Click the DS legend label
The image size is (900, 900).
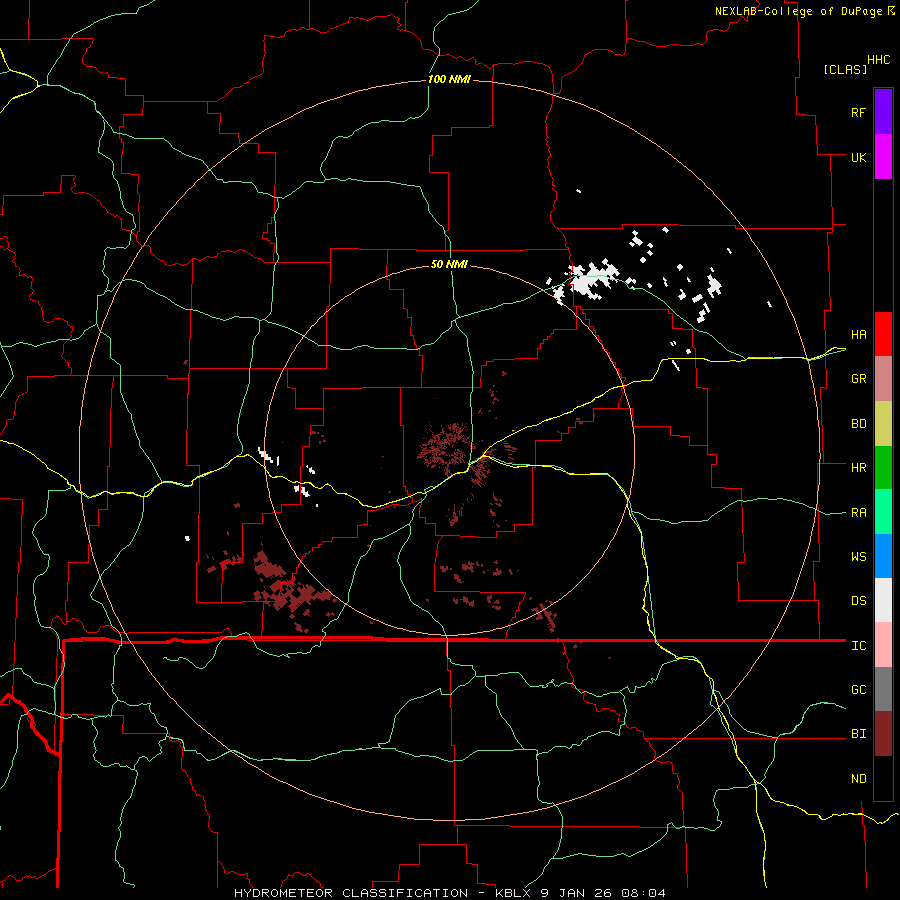(x=859, y=600)
